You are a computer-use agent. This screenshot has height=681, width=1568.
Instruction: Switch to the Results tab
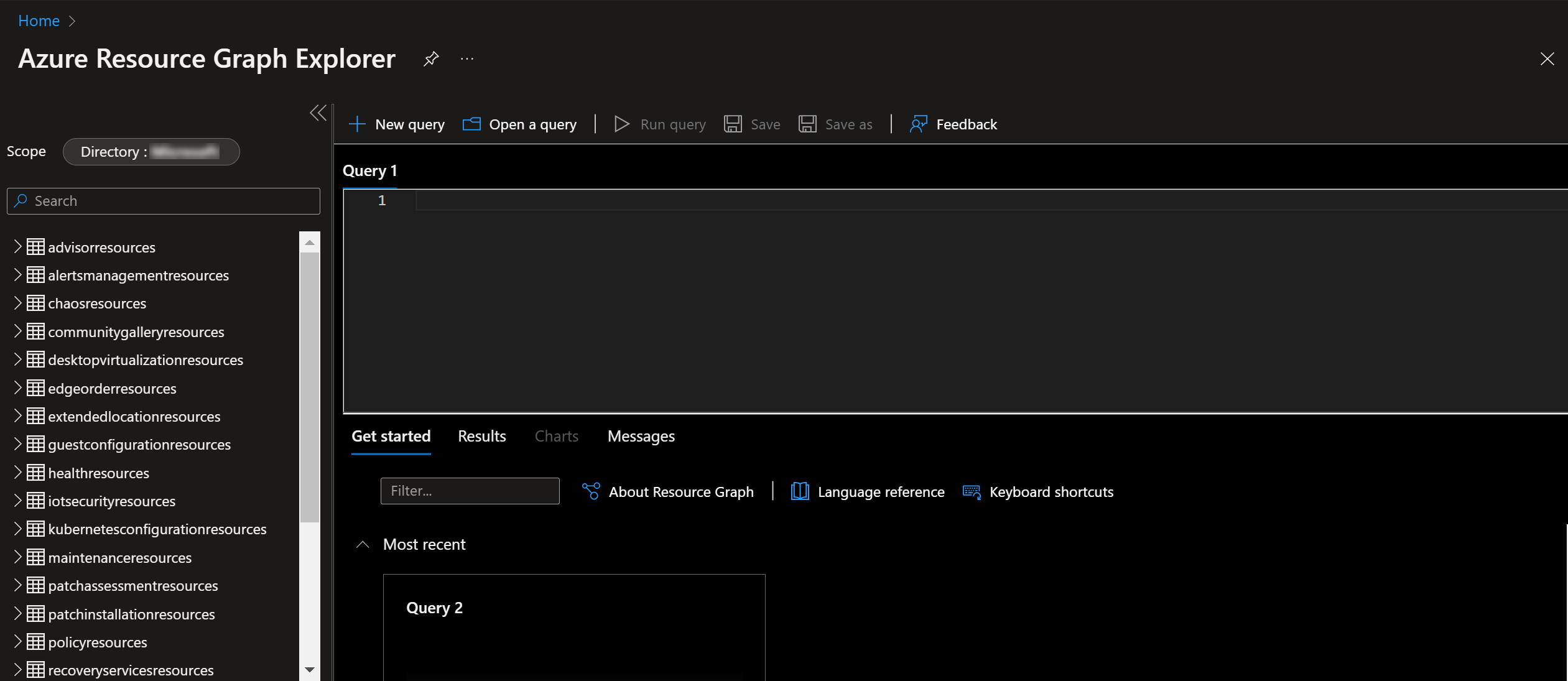pos(482,436)
